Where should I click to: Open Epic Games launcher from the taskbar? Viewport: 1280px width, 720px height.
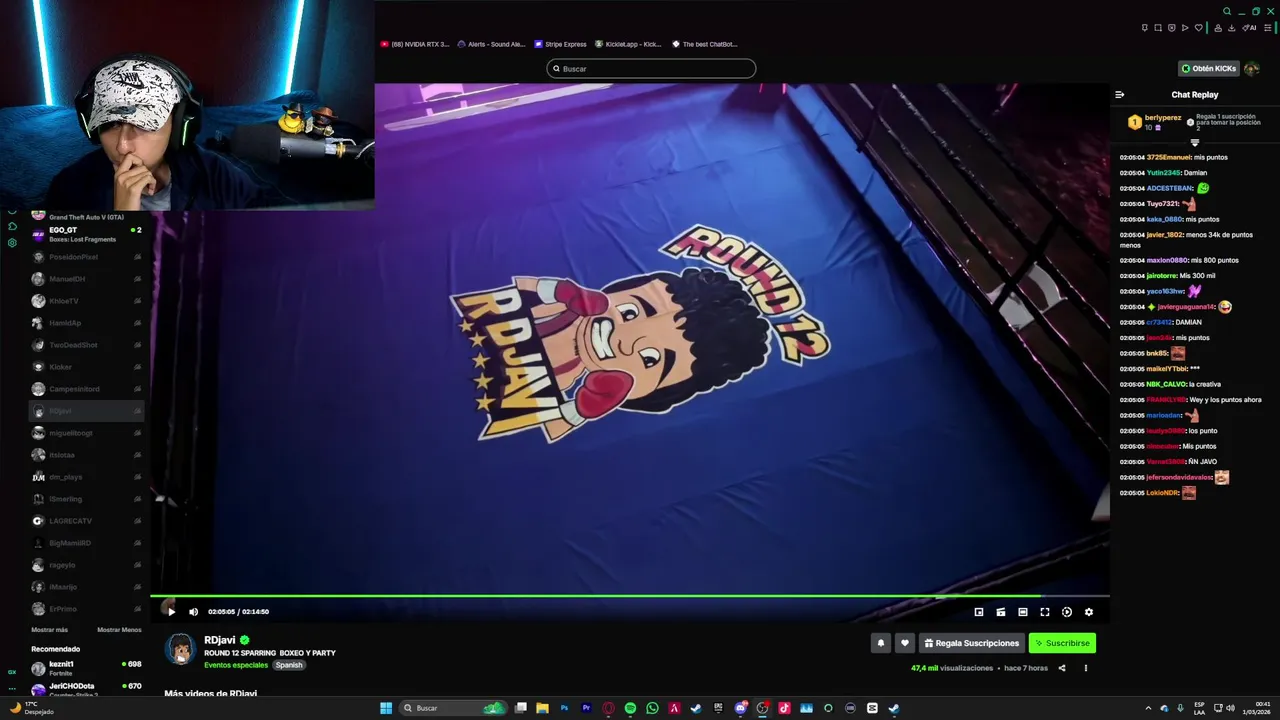point(718,708)
